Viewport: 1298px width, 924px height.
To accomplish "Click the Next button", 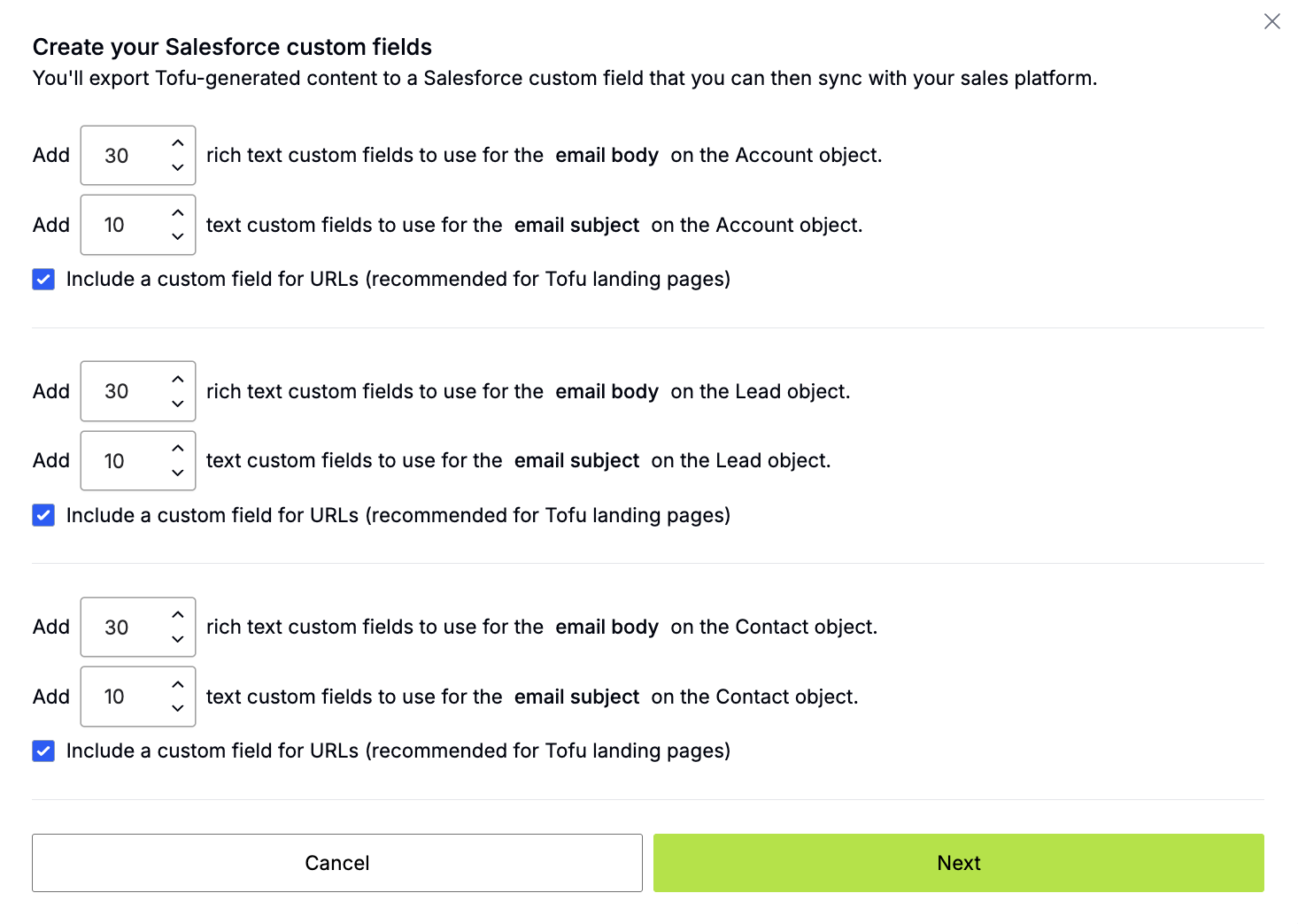I will (x=958, y=863).
